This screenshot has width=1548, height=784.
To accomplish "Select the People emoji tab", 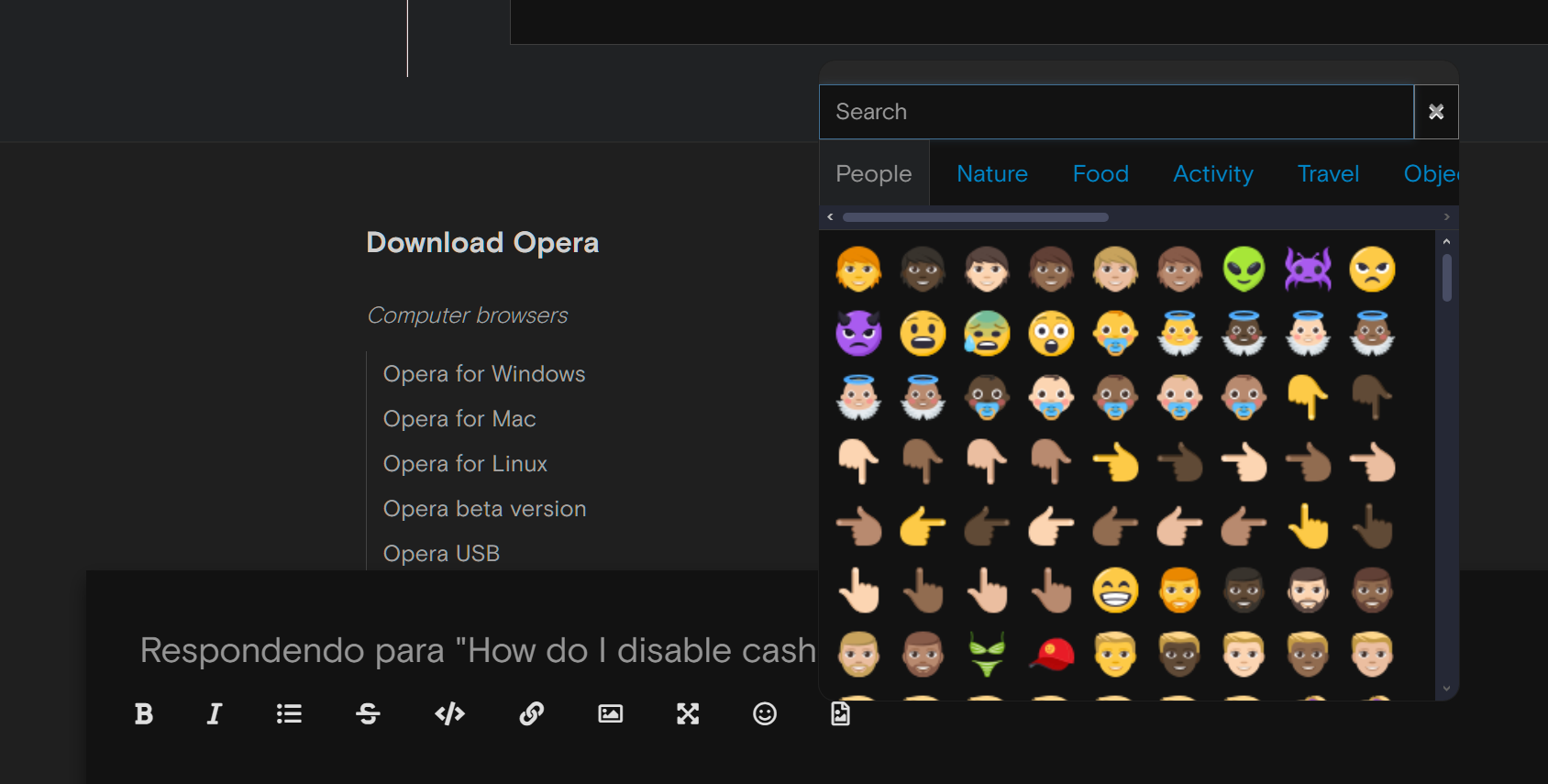I will point(874,173).
